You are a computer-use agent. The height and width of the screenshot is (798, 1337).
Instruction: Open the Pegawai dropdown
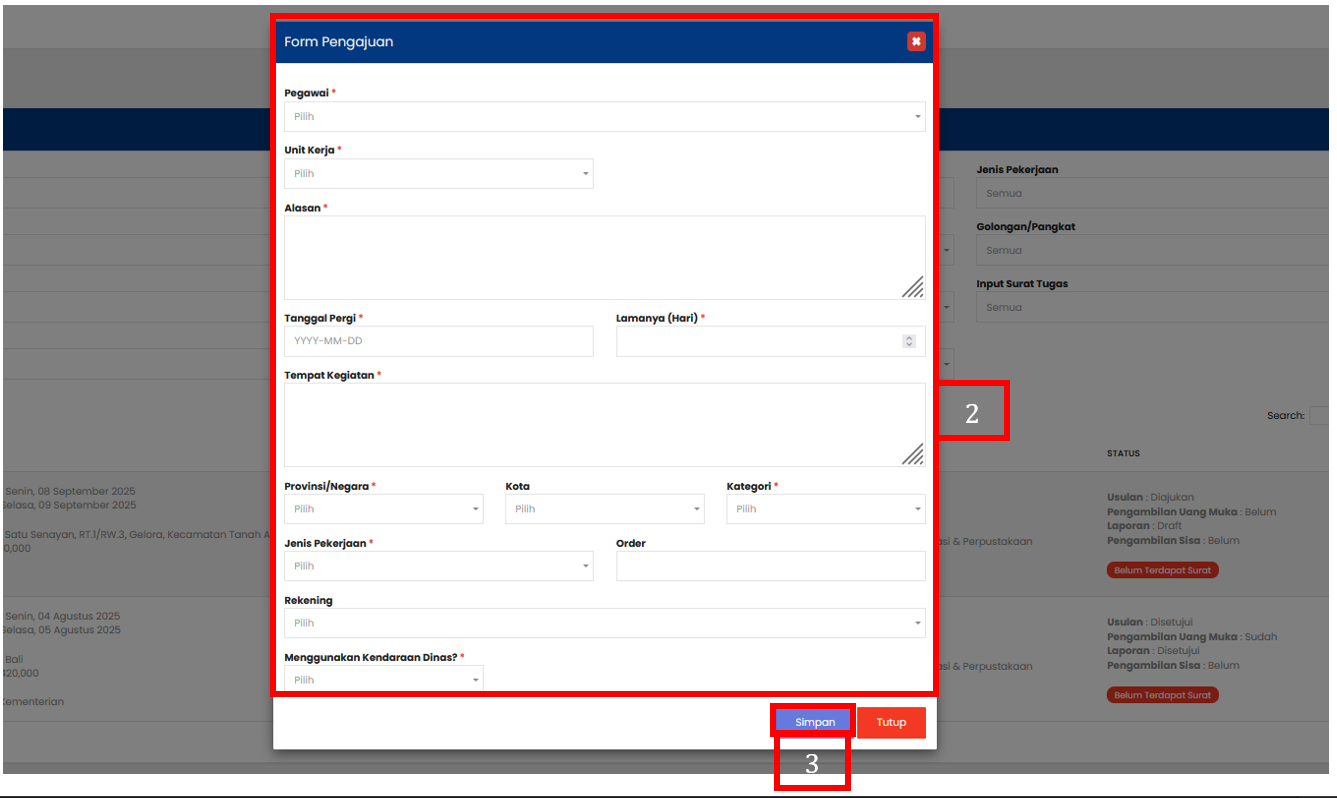(x=604, y=117)
